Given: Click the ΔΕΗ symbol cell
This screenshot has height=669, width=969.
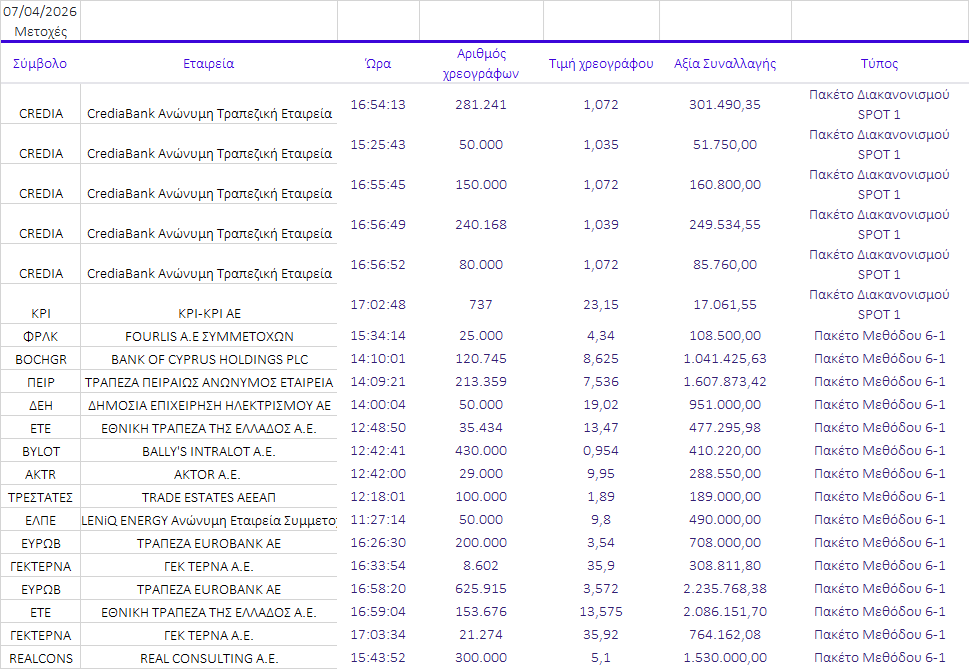Looking at the screenshot, I should click(41, 406).
